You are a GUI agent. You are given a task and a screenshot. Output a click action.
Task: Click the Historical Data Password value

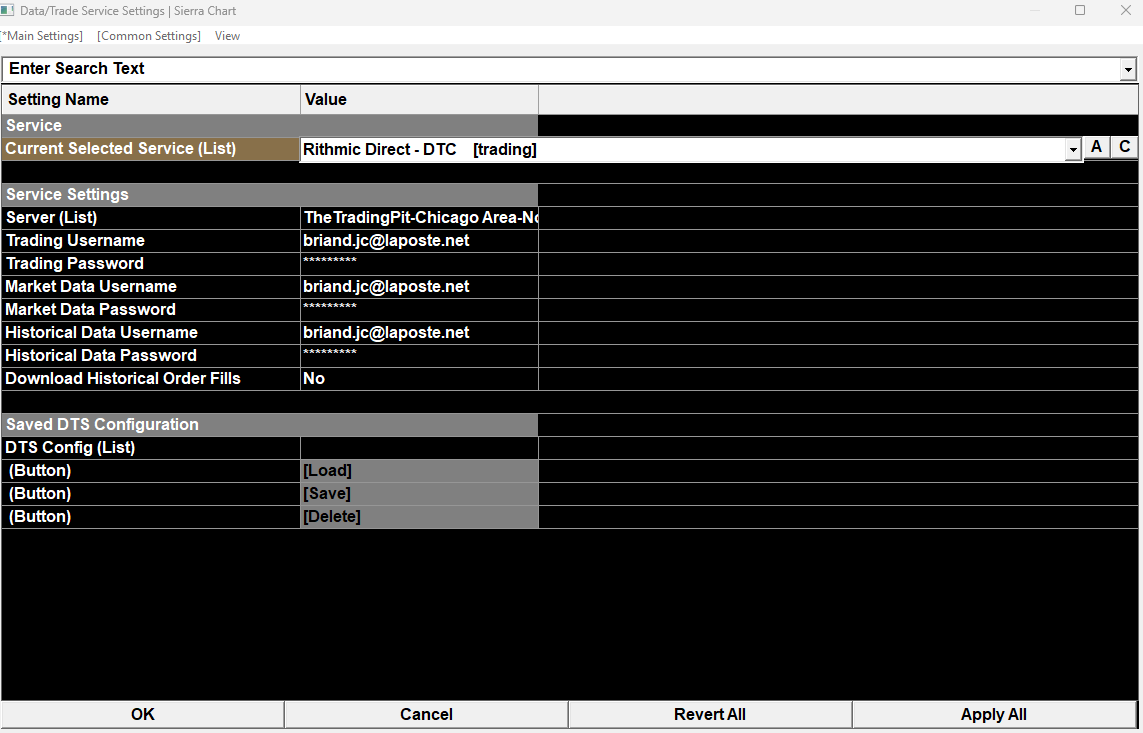[419, 356]
